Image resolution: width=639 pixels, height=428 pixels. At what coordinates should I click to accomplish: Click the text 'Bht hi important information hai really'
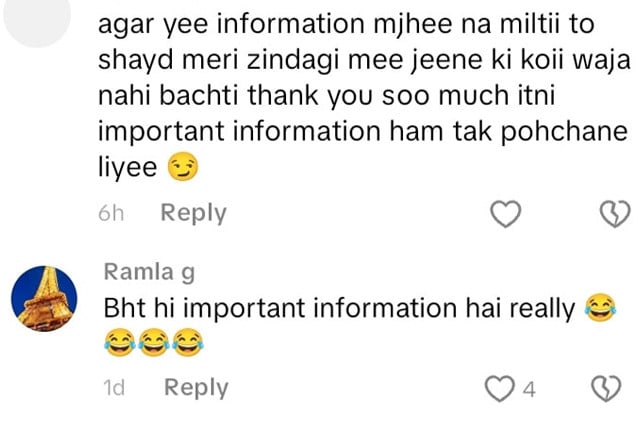pyautogui.click(x=339, y=308)
